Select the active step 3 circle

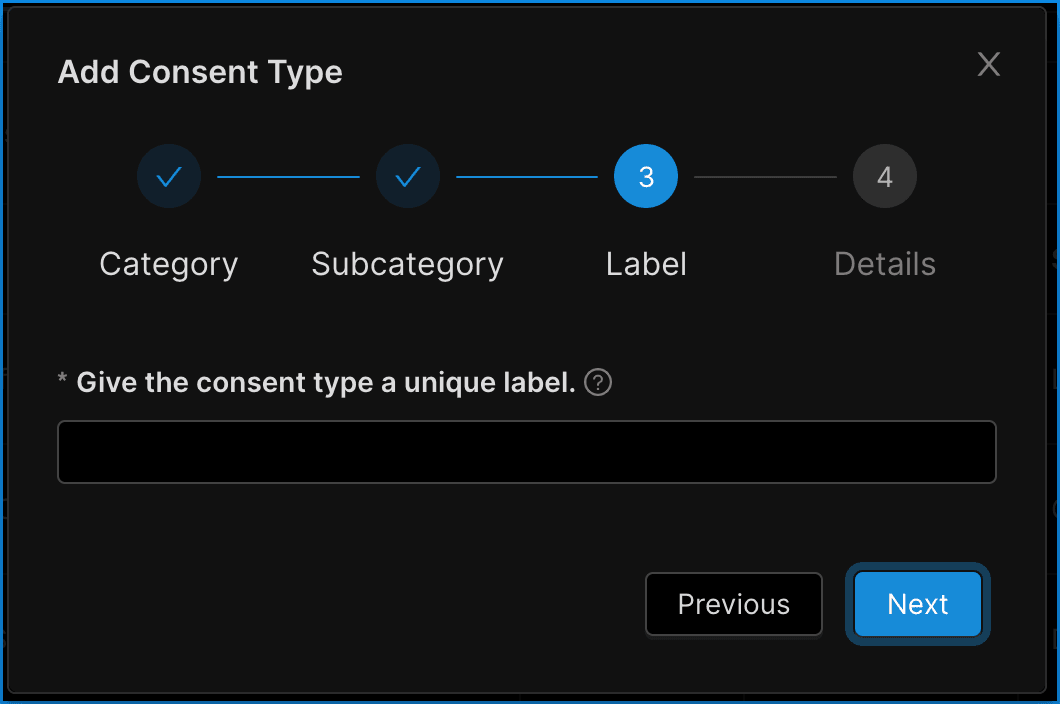(x=646, y=177)
